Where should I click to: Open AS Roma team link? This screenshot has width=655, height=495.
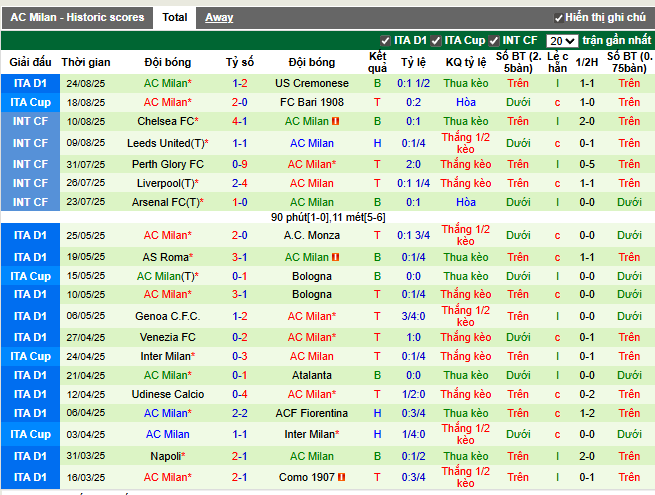(x=165, y=257)
